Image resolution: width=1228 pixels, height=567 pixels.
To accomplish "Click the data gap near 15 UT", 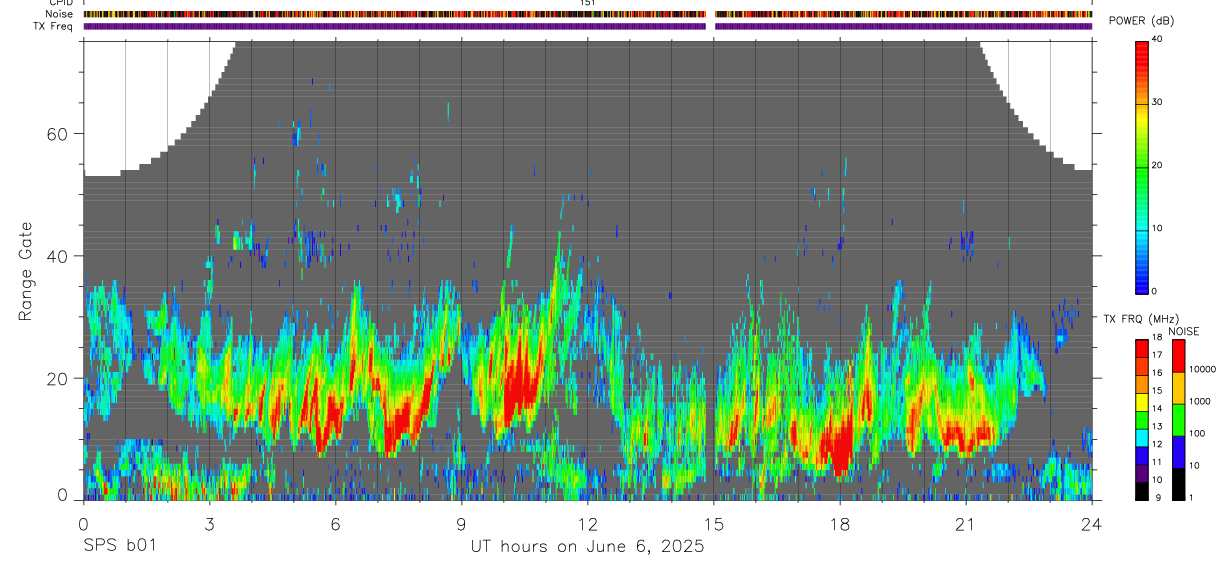I will (711, 270).
